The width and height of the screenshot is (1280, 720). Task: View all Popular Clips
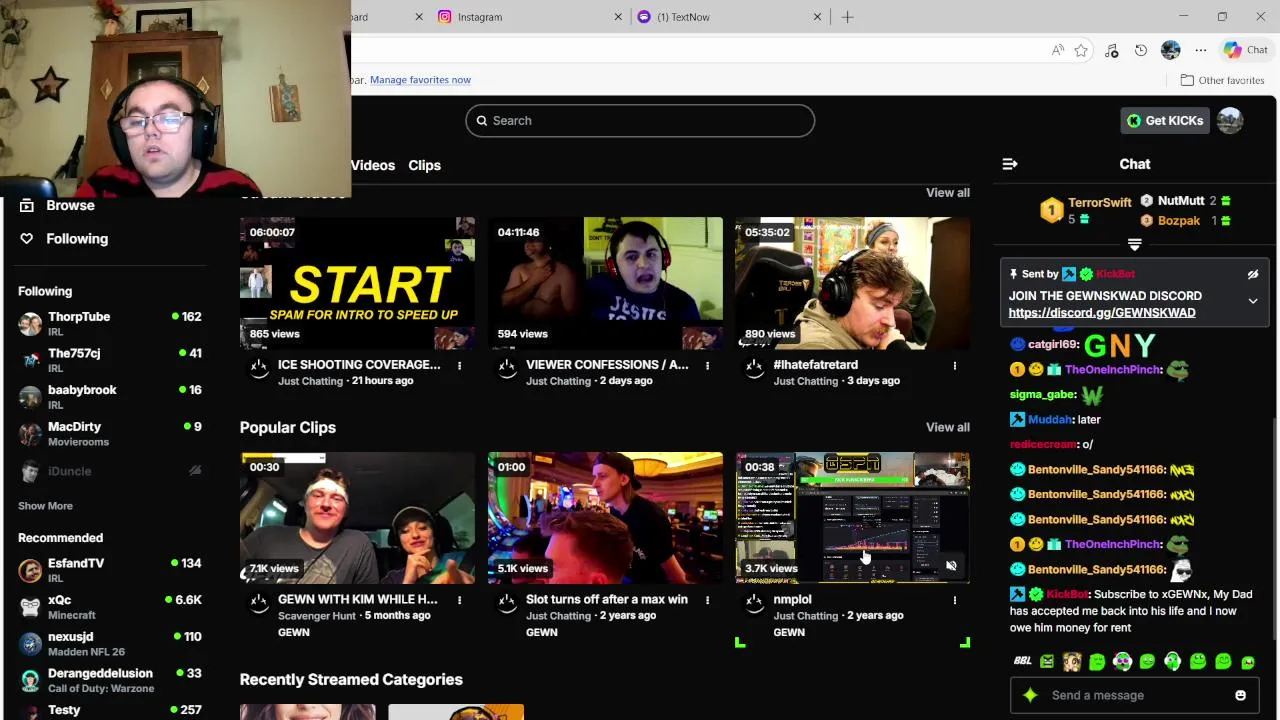coord(948,428)
